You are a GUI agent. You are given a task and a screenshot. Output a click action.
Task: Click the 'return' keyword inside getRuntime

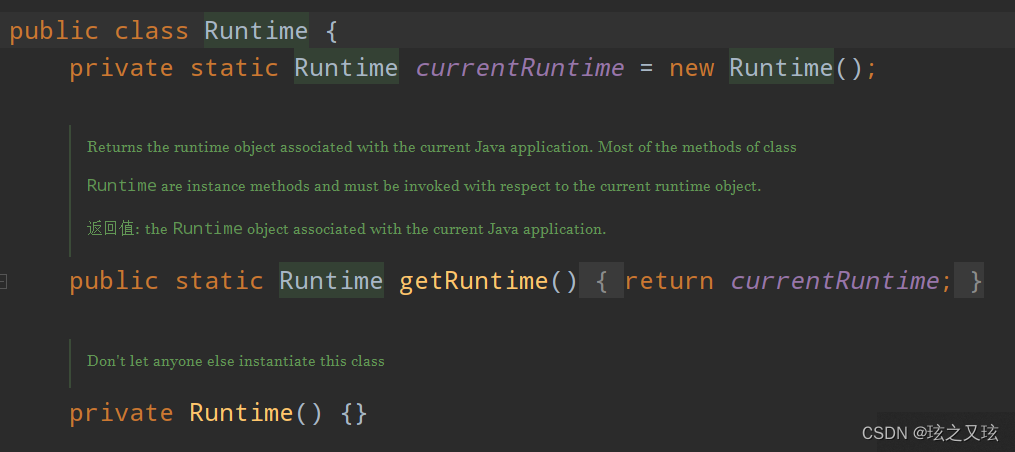(669, 281)
